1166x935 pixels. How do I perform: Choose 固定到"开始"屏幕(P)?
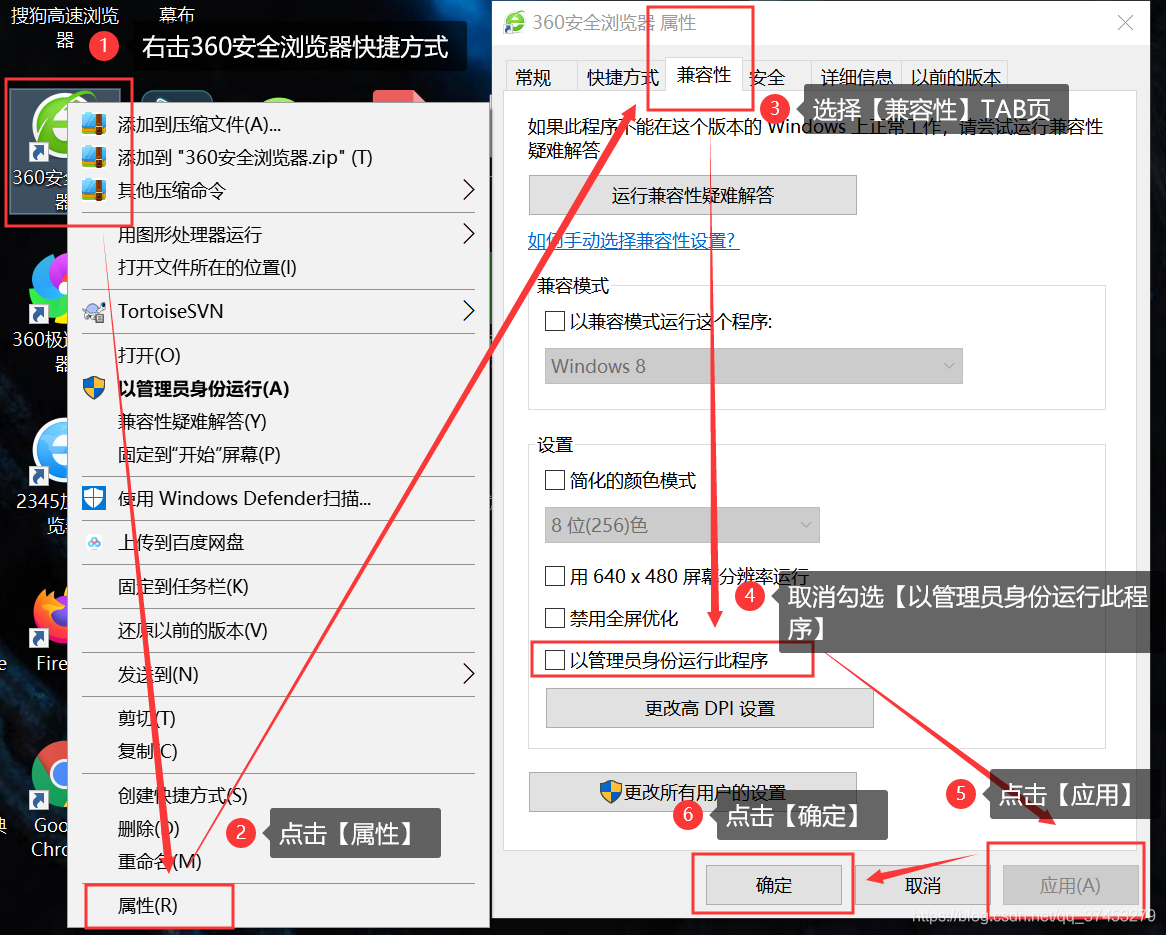(x=278, y=454)
